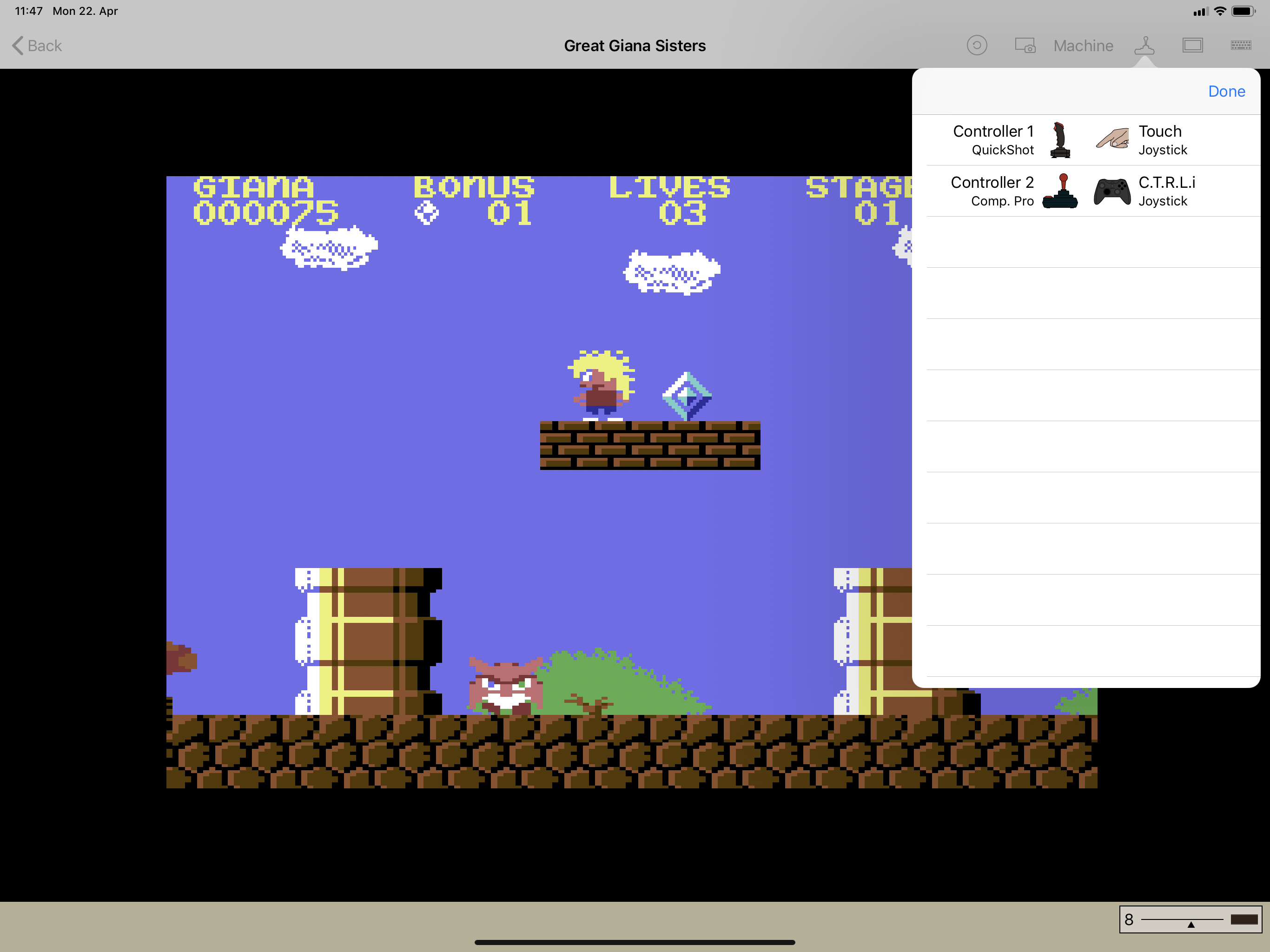
Task: Tap the Great Giana Sisters title
Action: tap(635, 46)
